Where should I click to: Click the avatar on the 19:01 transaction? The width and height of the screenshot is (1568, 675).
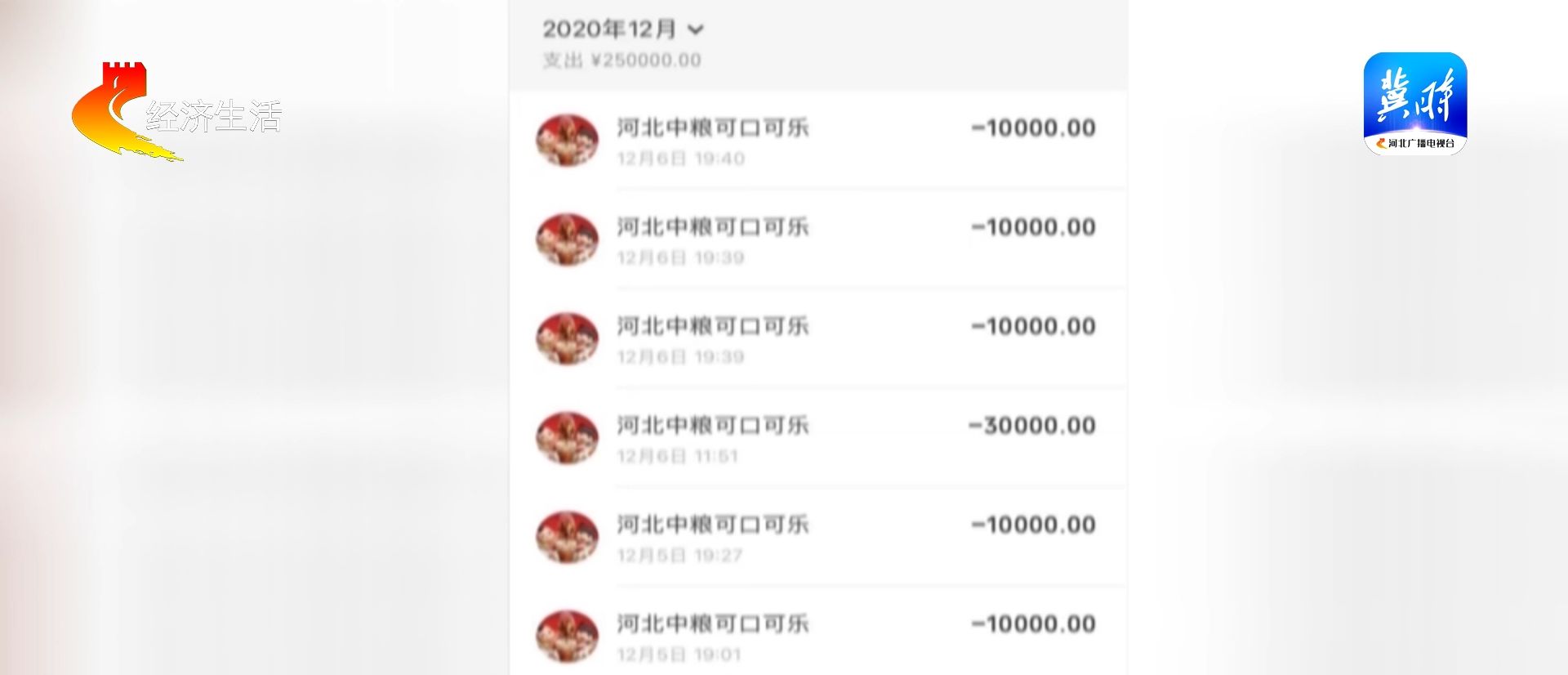tap(567, 636)
